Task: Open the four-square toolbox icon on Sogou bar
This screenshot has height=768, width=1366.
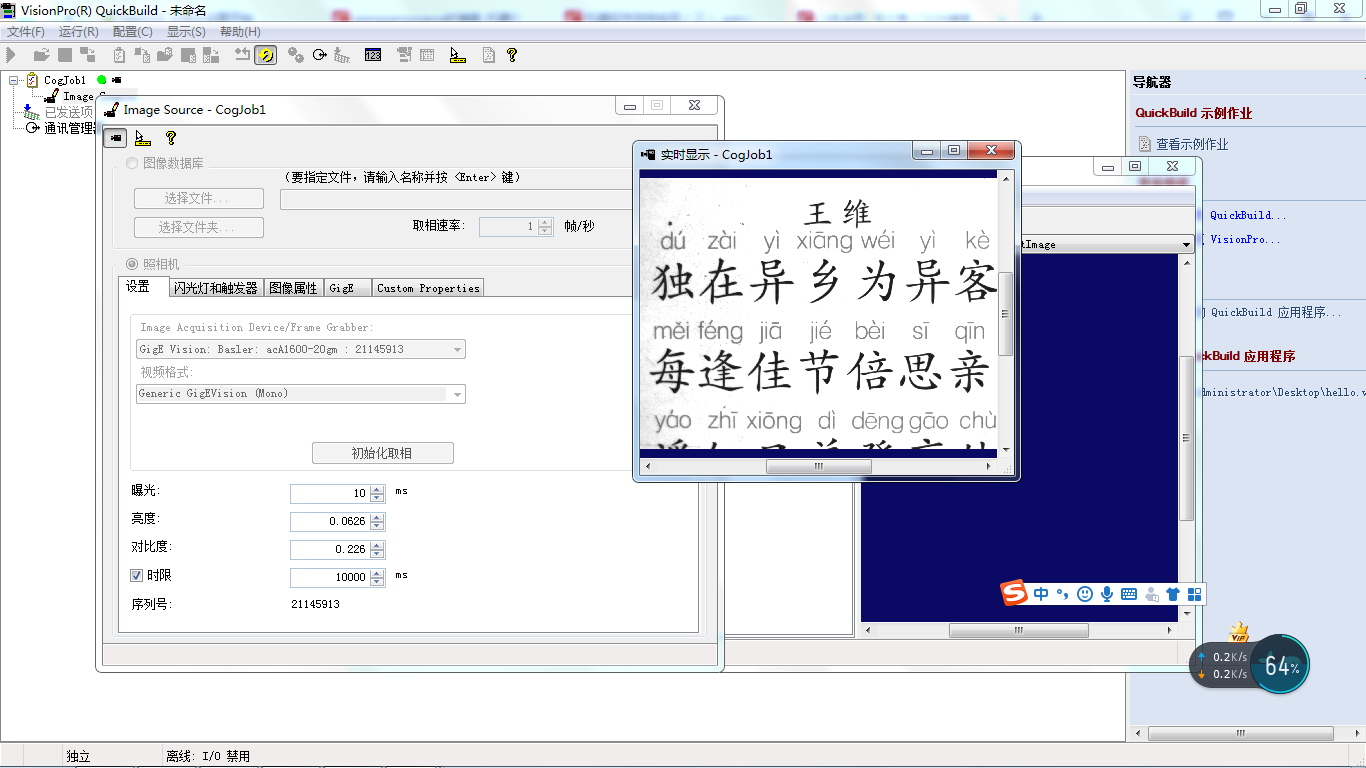Action: pos(1194,594)
